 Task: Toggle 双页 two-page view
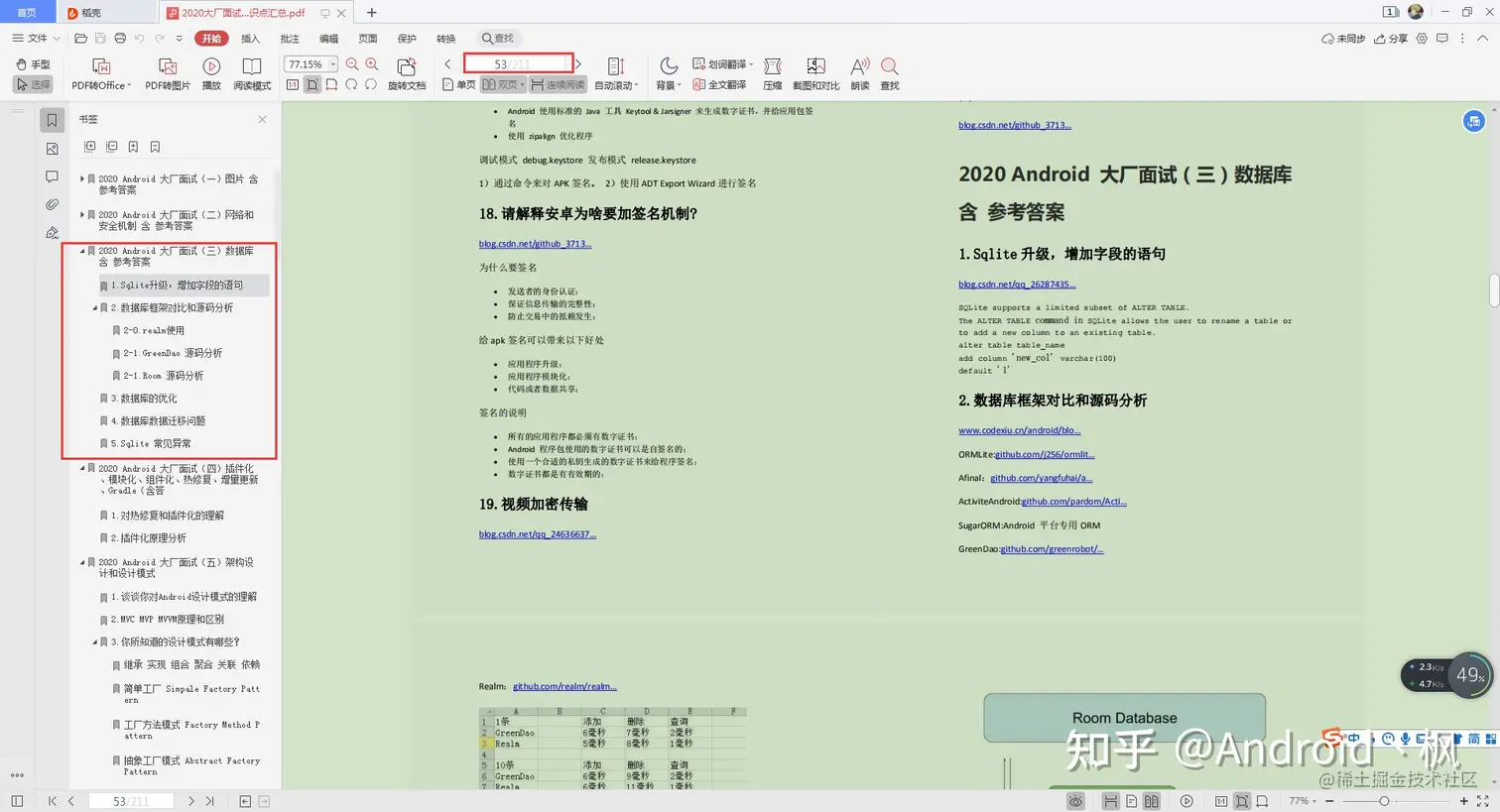coord(504,84)
